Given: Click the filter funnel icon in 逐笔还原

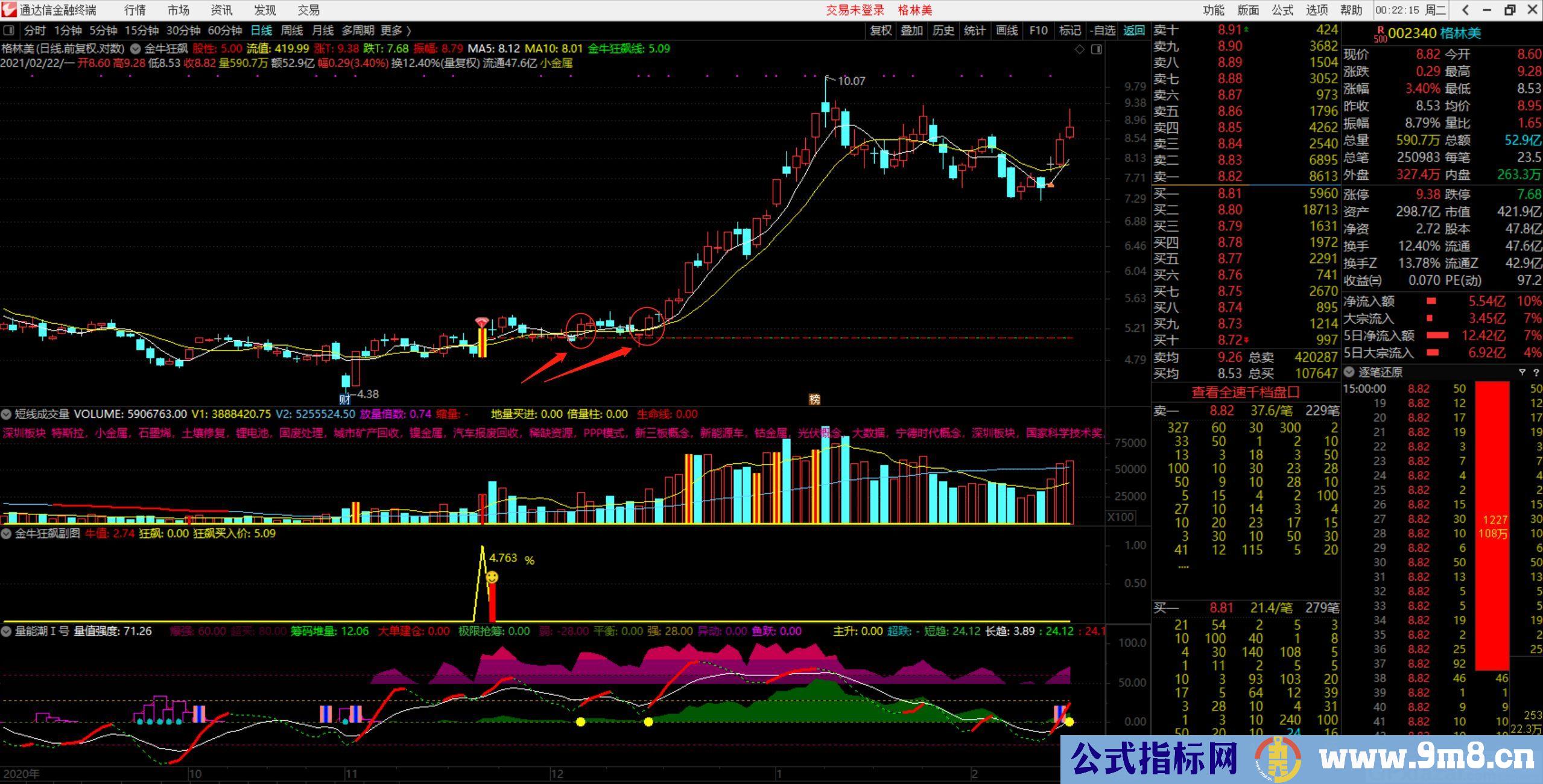Looking at the screenshot, I should [x=1522, y=372].
